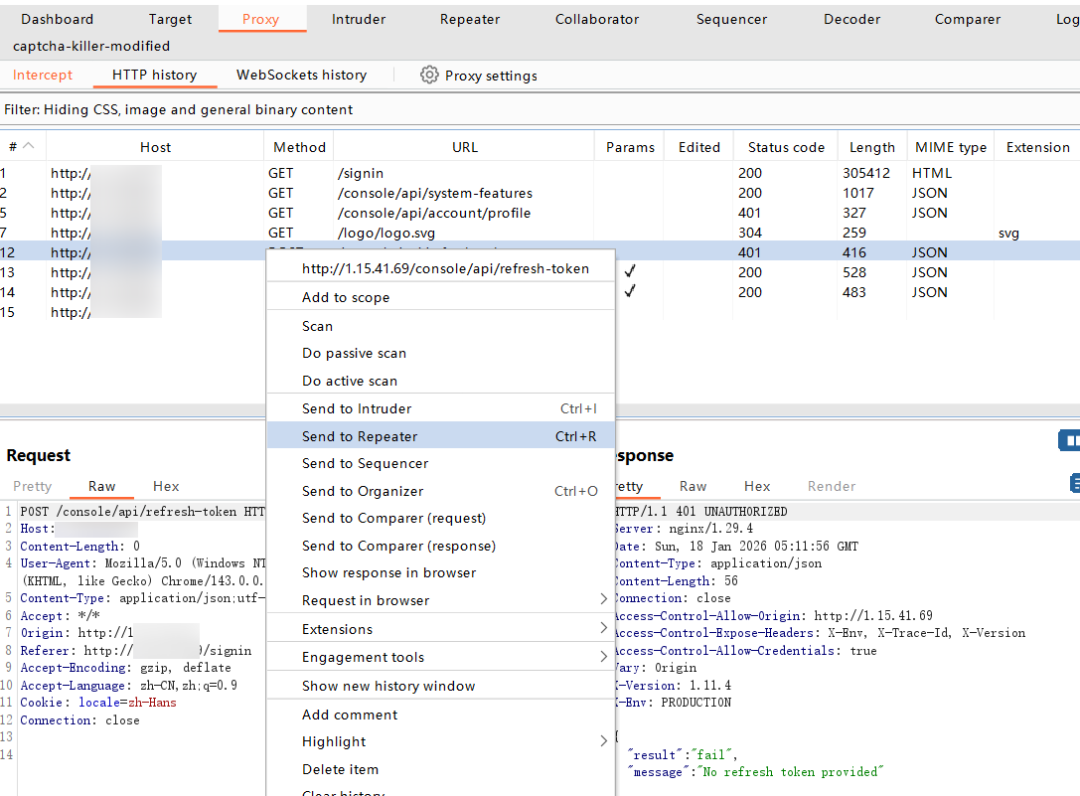Open Show new history window
This screenshot has width=1080, height=796.
tap(441, 686)
